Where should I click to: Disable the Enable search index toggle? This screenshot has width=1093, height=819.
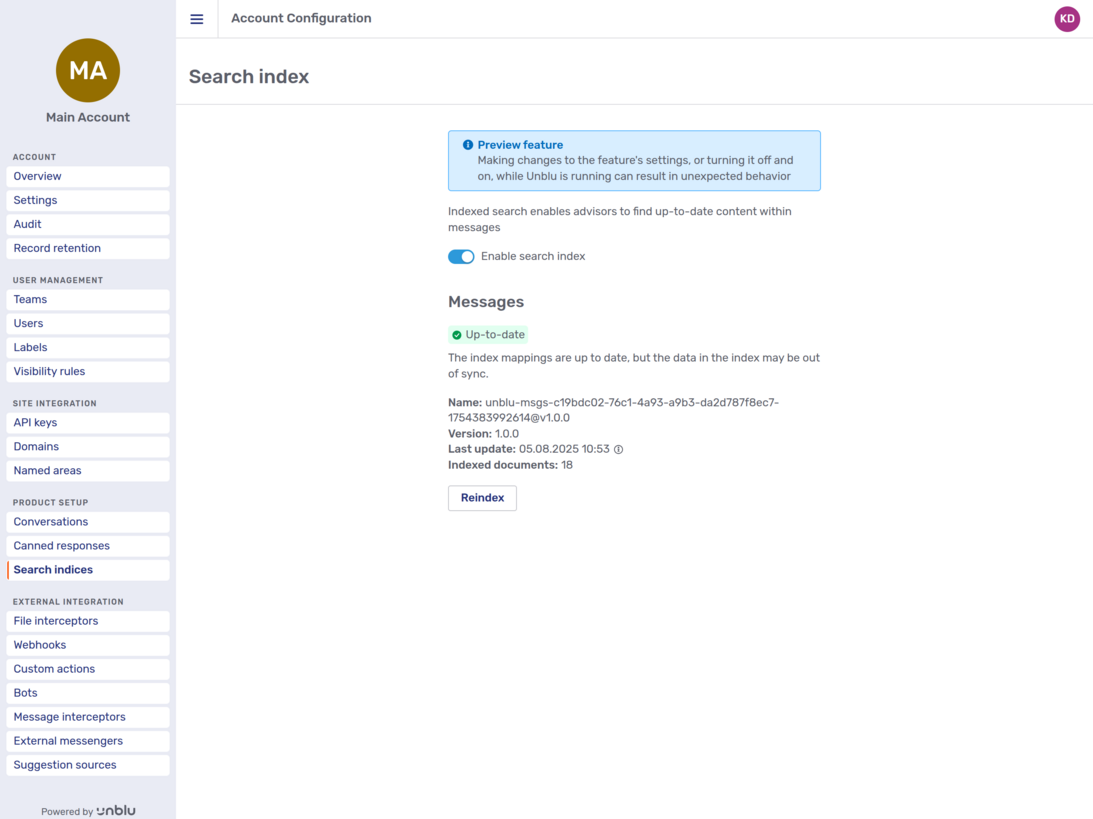[x=461, y=256]
